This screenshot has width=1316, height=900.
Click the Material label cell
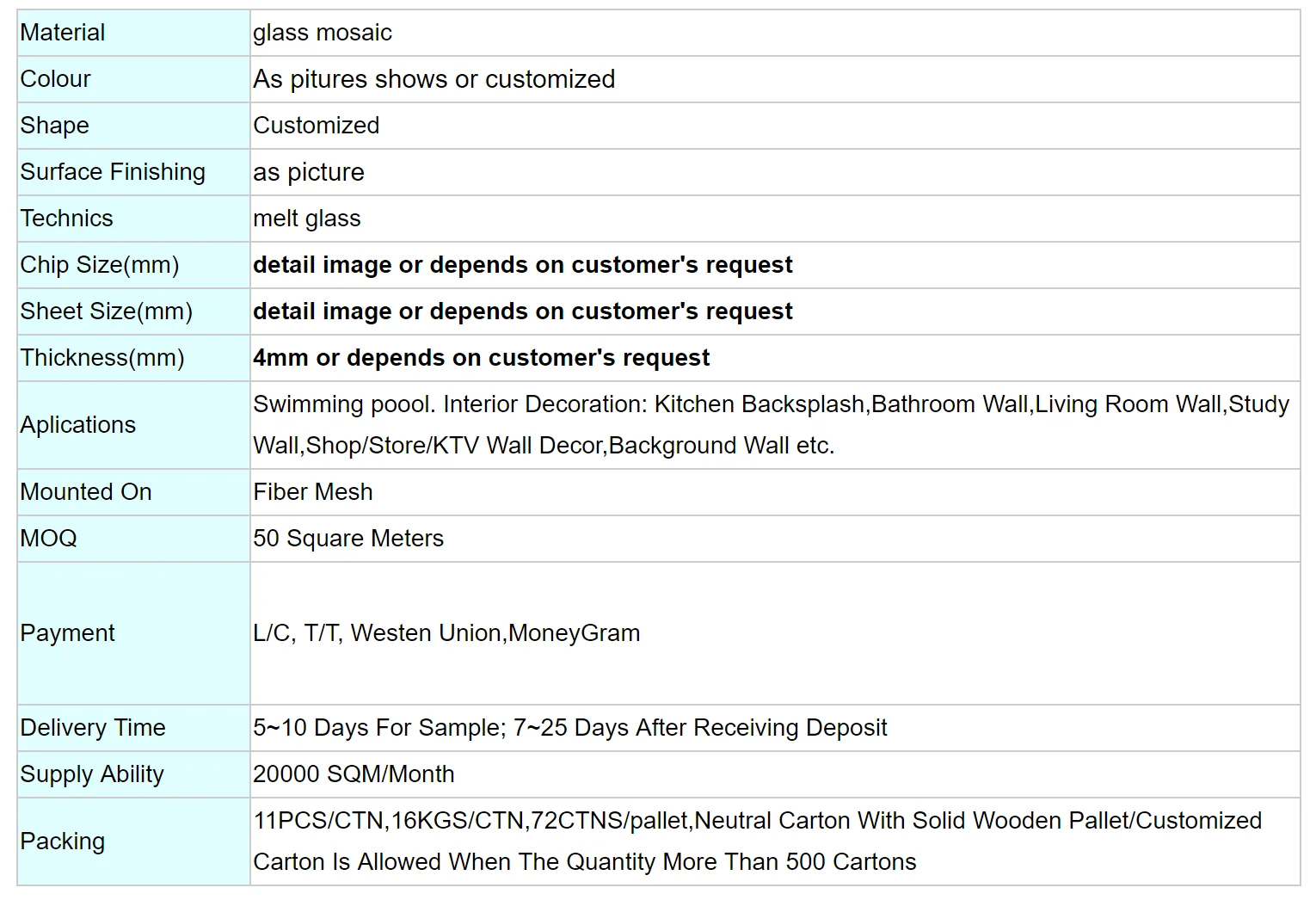(x=63, y=33)
